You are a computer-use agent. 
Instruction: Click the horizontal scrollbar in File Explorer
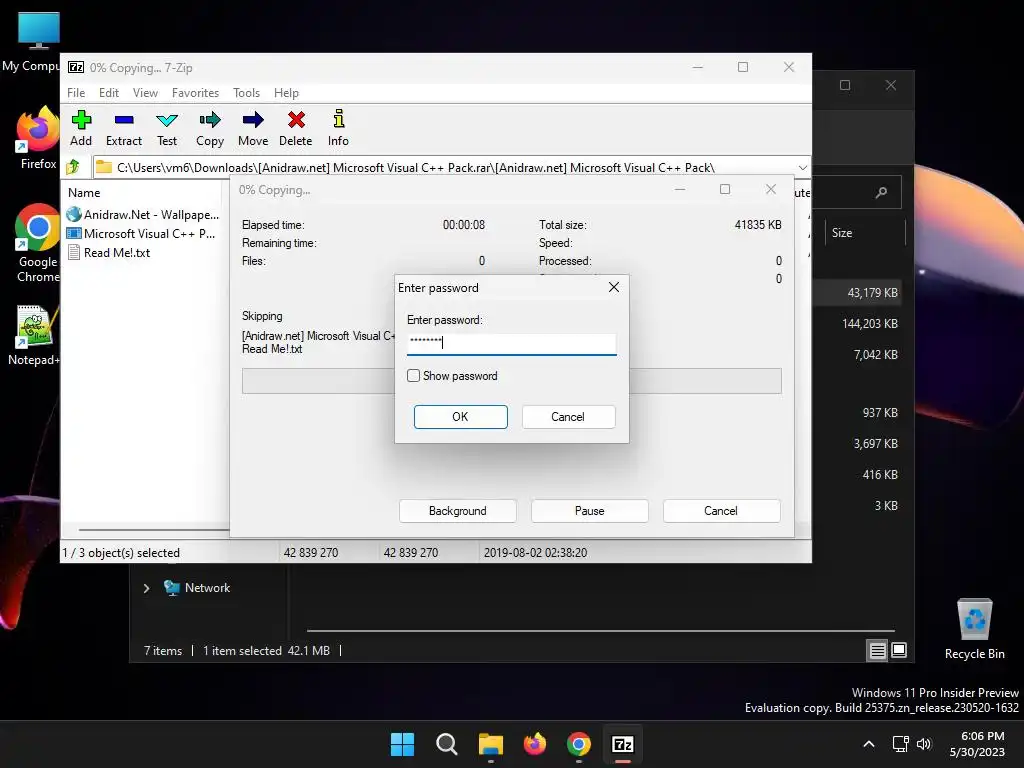tap(600, 631)
